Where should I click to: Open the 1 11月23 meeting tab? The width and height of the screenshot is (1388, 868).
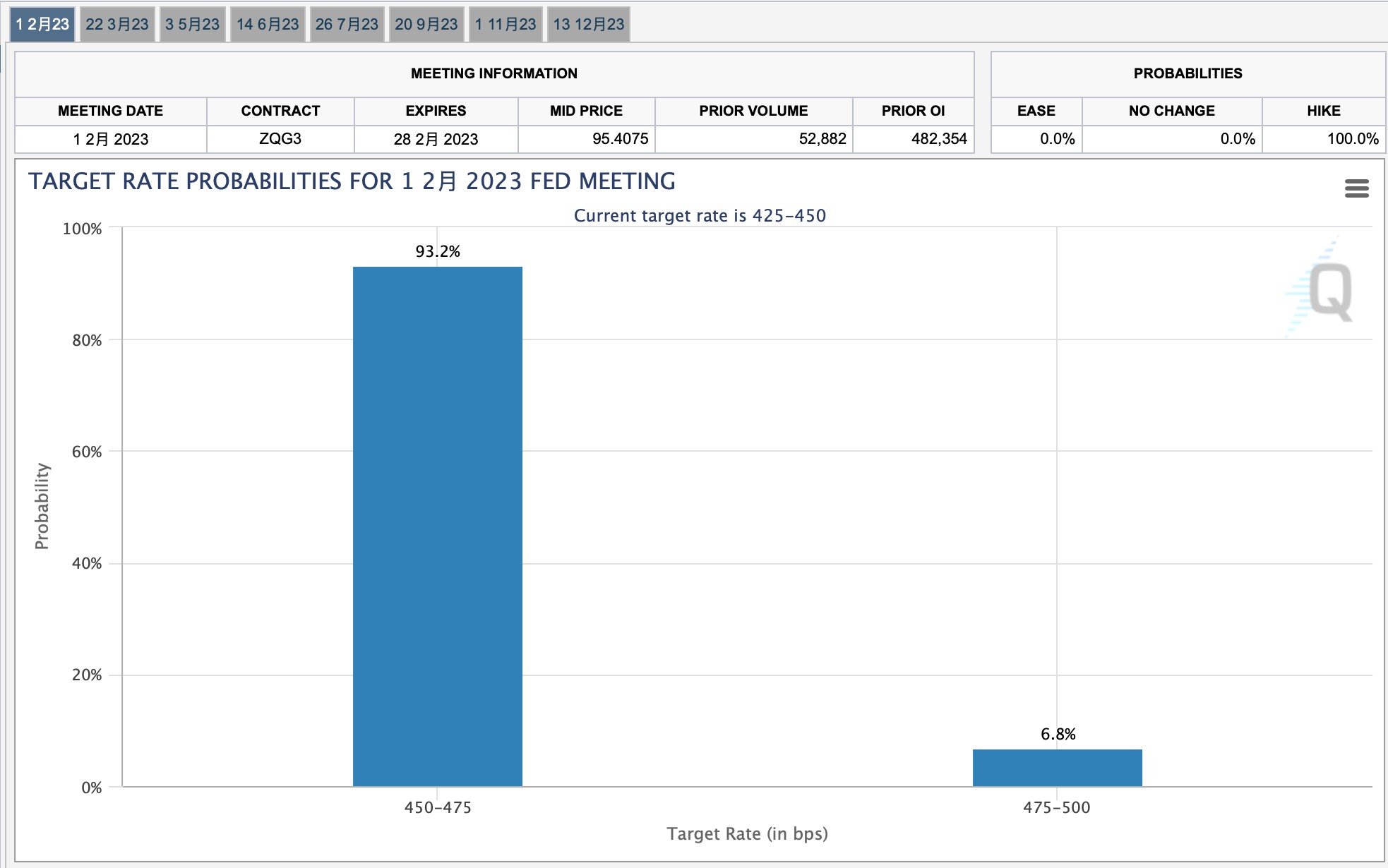pyautogui.click(x=505, y=25)
